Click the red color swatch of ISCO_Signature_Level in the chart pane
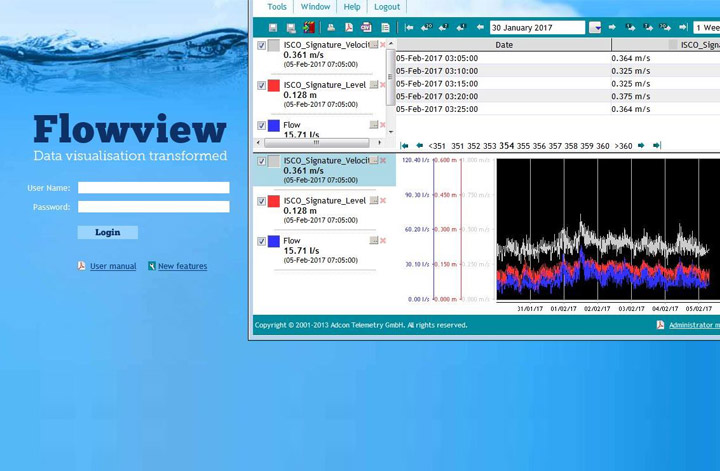 (x=274, y=201)
